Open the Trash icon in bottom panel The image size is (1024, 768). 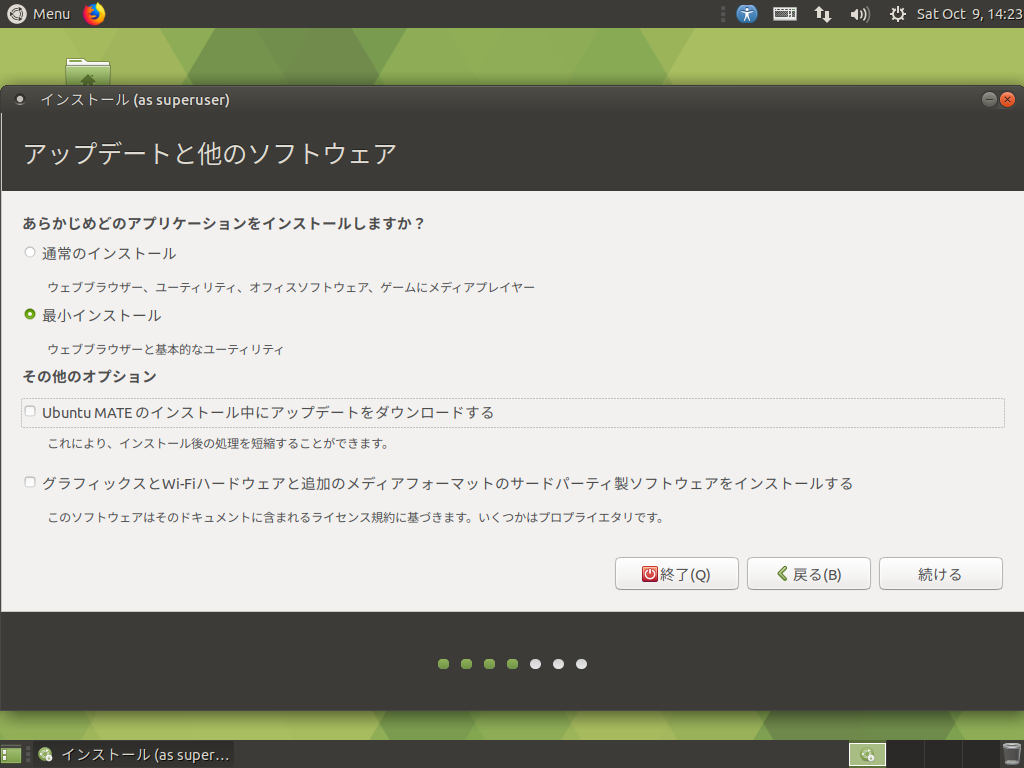(x=1012, y=755)
